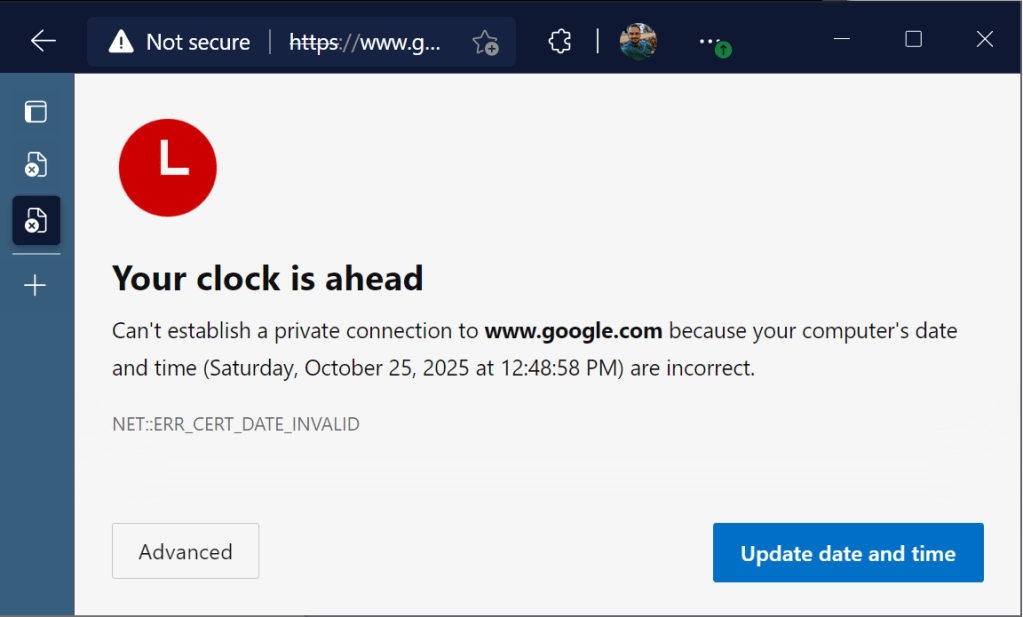This screenshot has height=617, width=1023.
Task: Click the bold www.google.com text
Action: [x=573, y=331]
